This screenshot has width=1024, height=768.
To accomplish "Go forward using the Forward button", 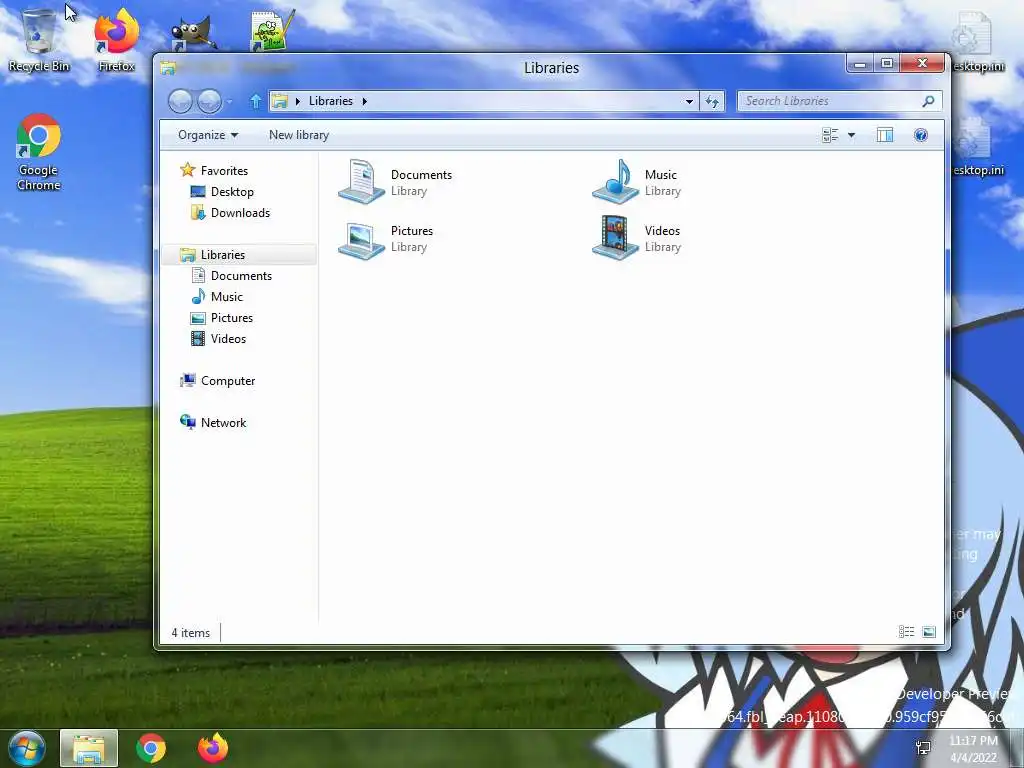I will (209, 101).
